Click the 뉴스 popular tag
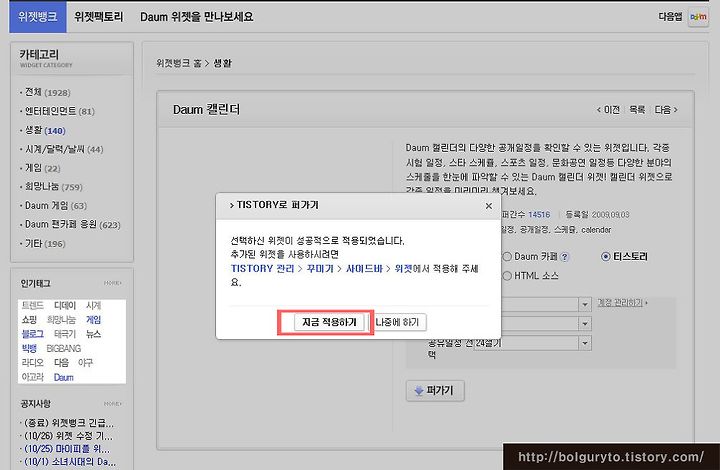The width and height of the screenshot is (720, 470). 93,334
